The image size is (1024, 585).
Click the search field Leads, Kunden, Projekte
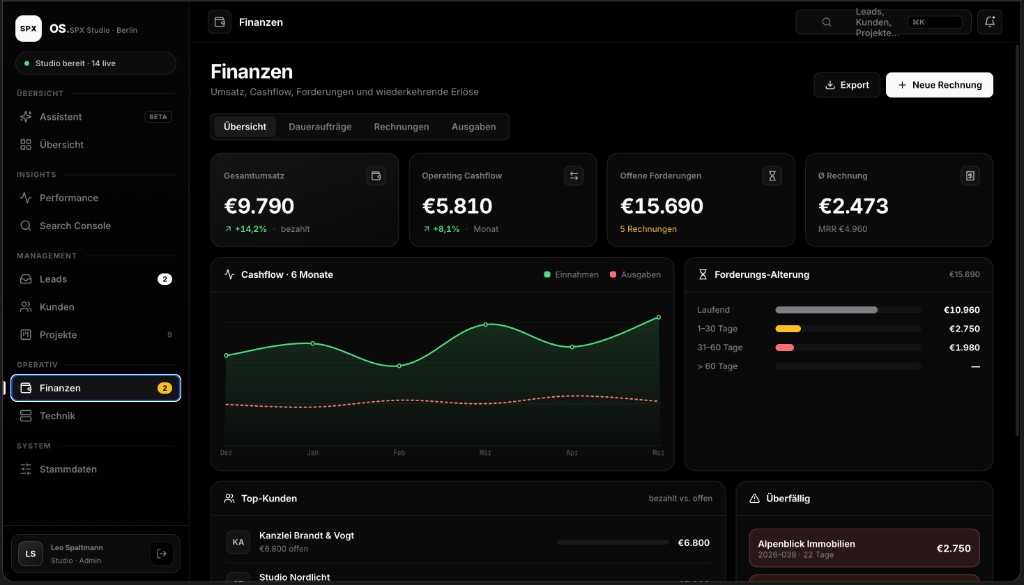tap(883, 22)
